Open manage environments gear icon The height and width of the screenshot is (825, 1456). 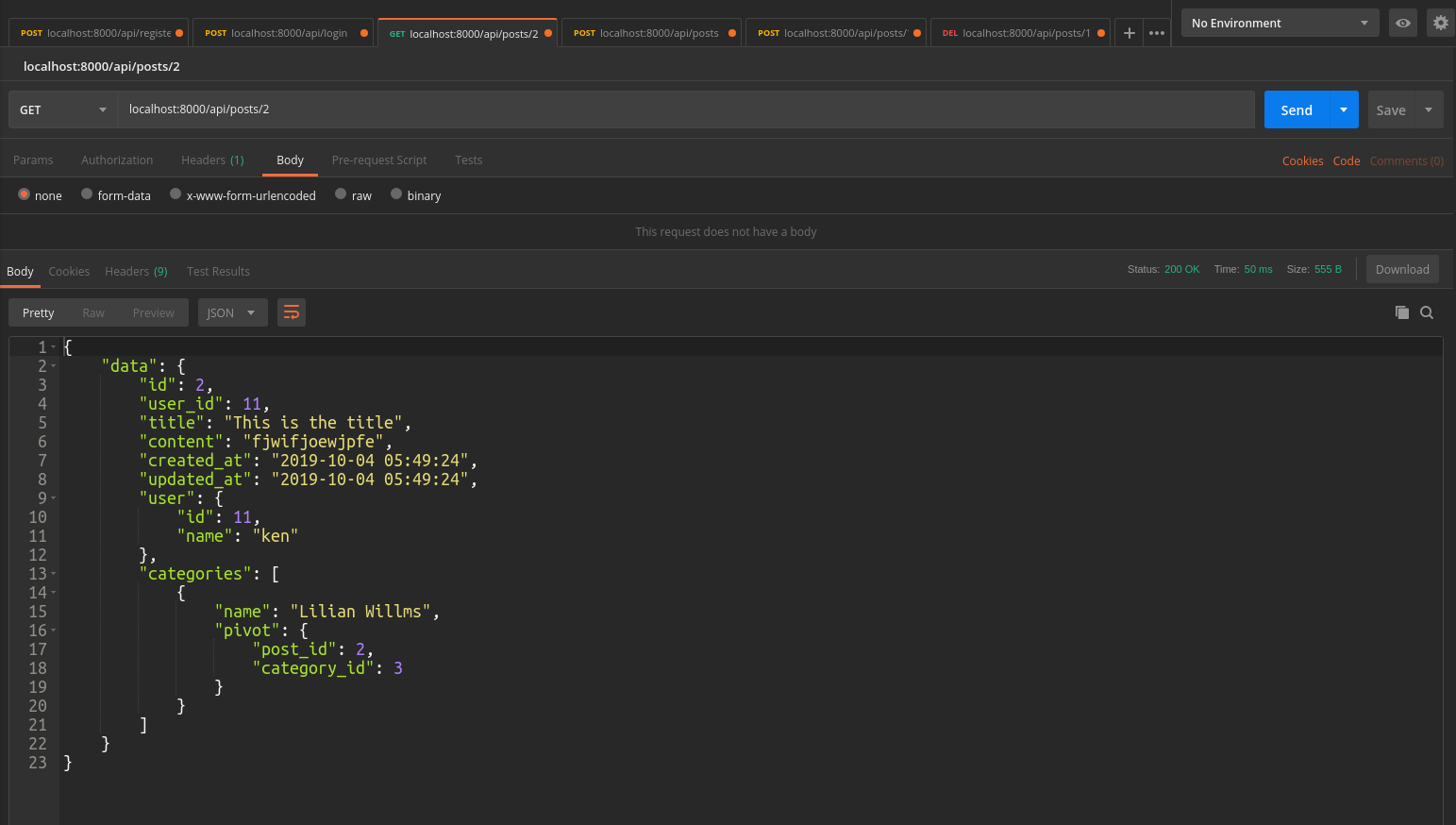click(1440, 23)
